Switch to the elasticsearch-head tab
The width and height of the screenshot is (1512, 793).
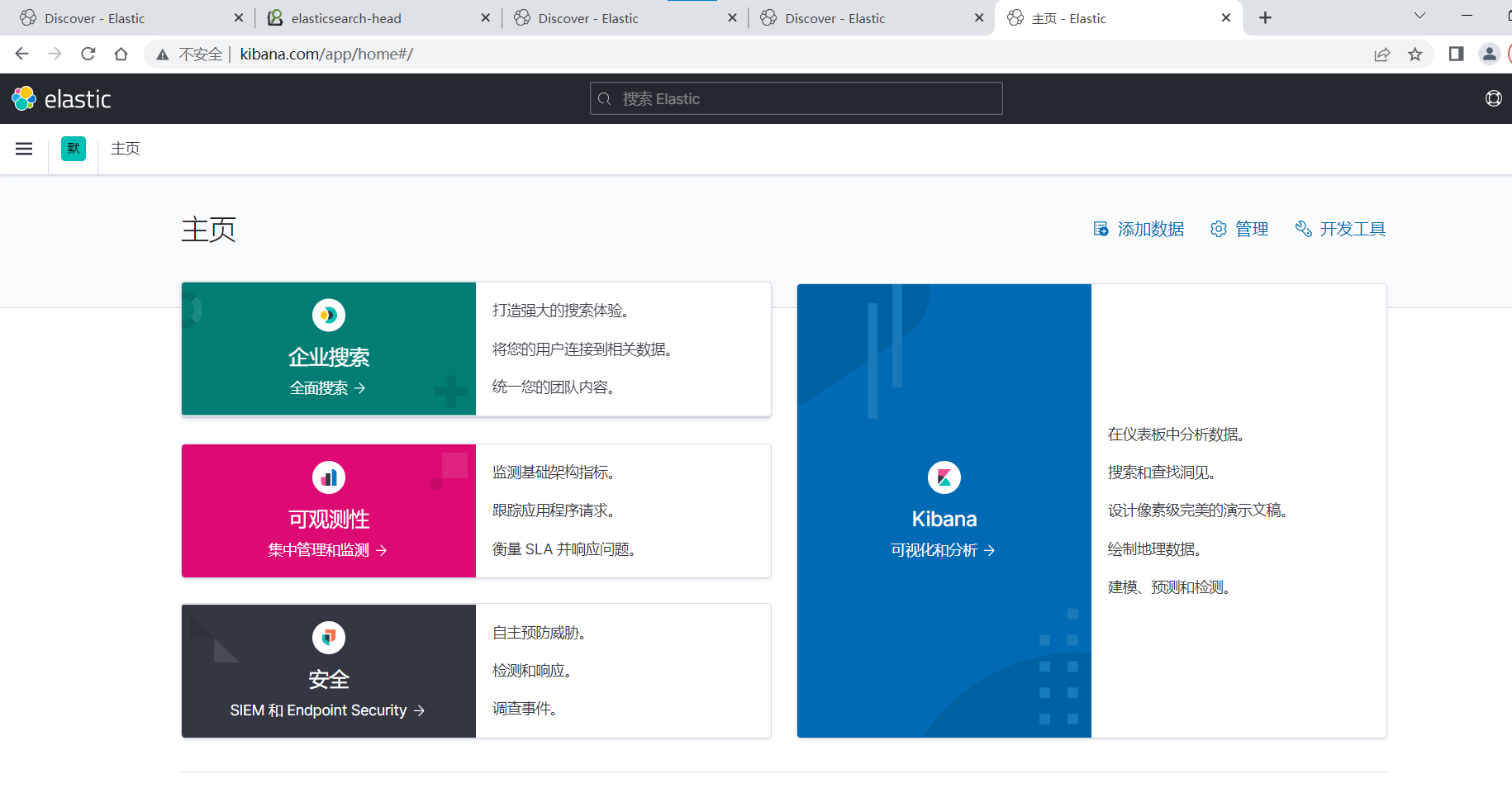[x=378, y=18]
